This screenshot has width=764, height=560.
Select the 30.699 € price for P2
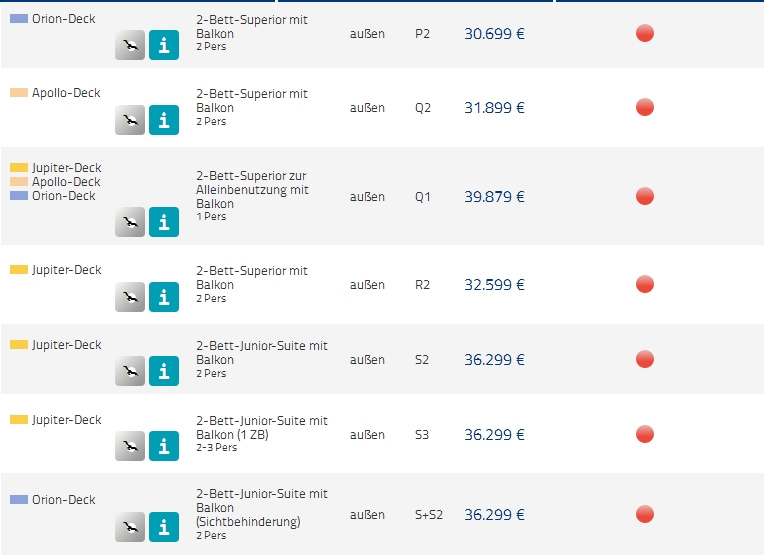tap(494, 34)
